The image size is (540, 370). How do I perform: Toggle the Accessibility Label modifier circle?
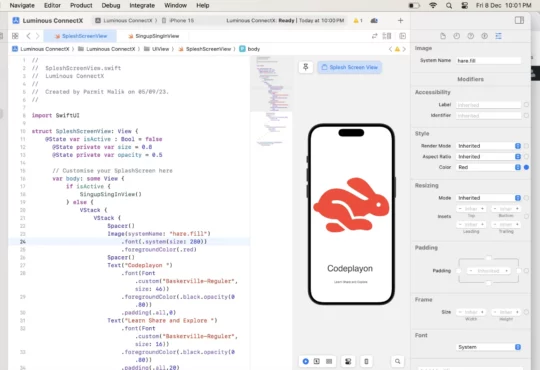click(x=526, y=105)
